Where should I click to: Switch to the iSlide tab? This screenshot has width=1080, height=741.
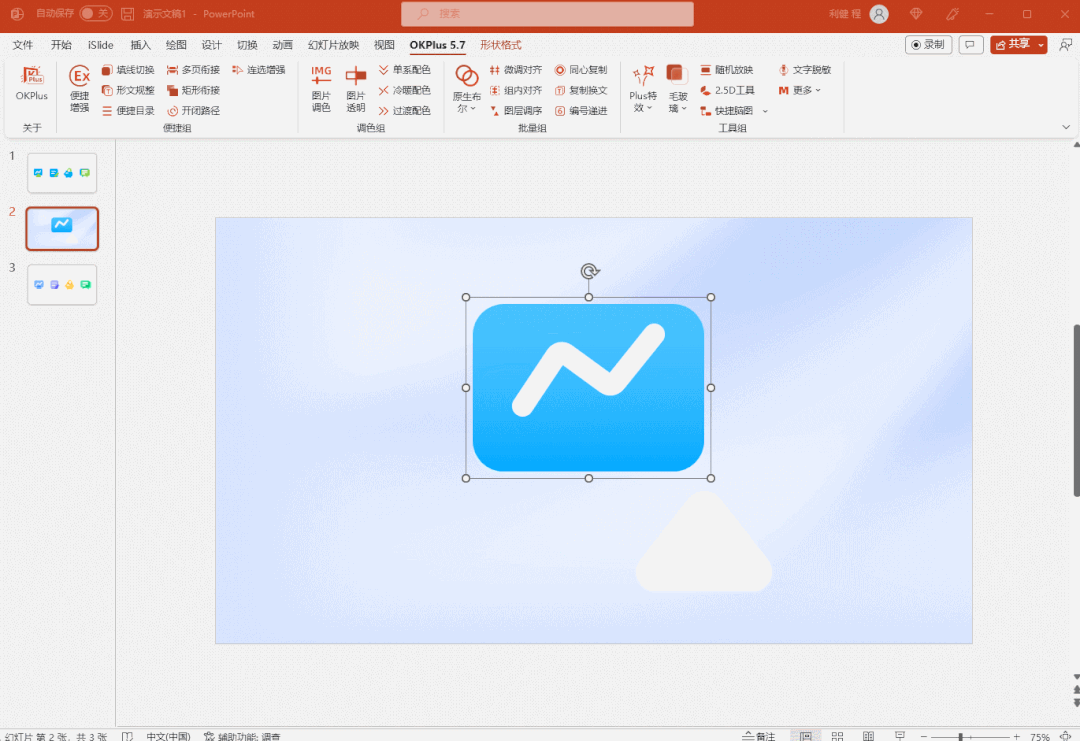coord(101,45)
